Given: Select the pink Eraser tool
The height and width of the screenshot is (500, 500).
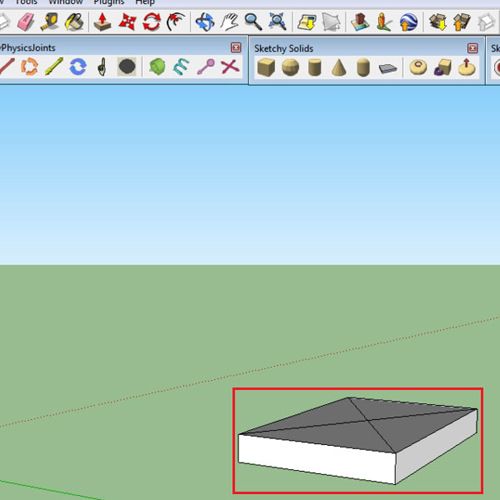Looking at the screenshot, I should (26, 22).
